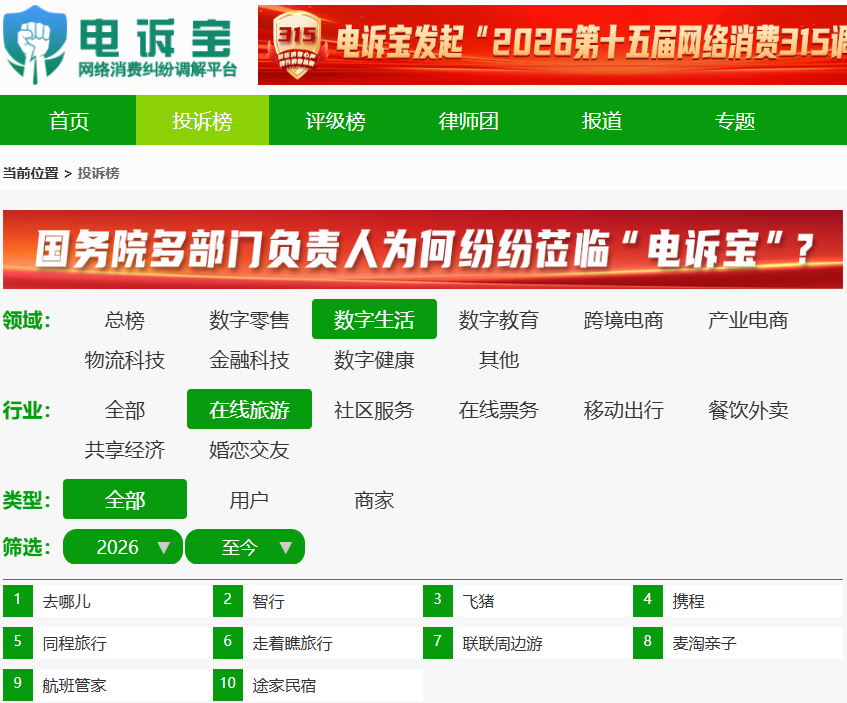Select 总榜 in the 领域 filter

tap(125, 320)
